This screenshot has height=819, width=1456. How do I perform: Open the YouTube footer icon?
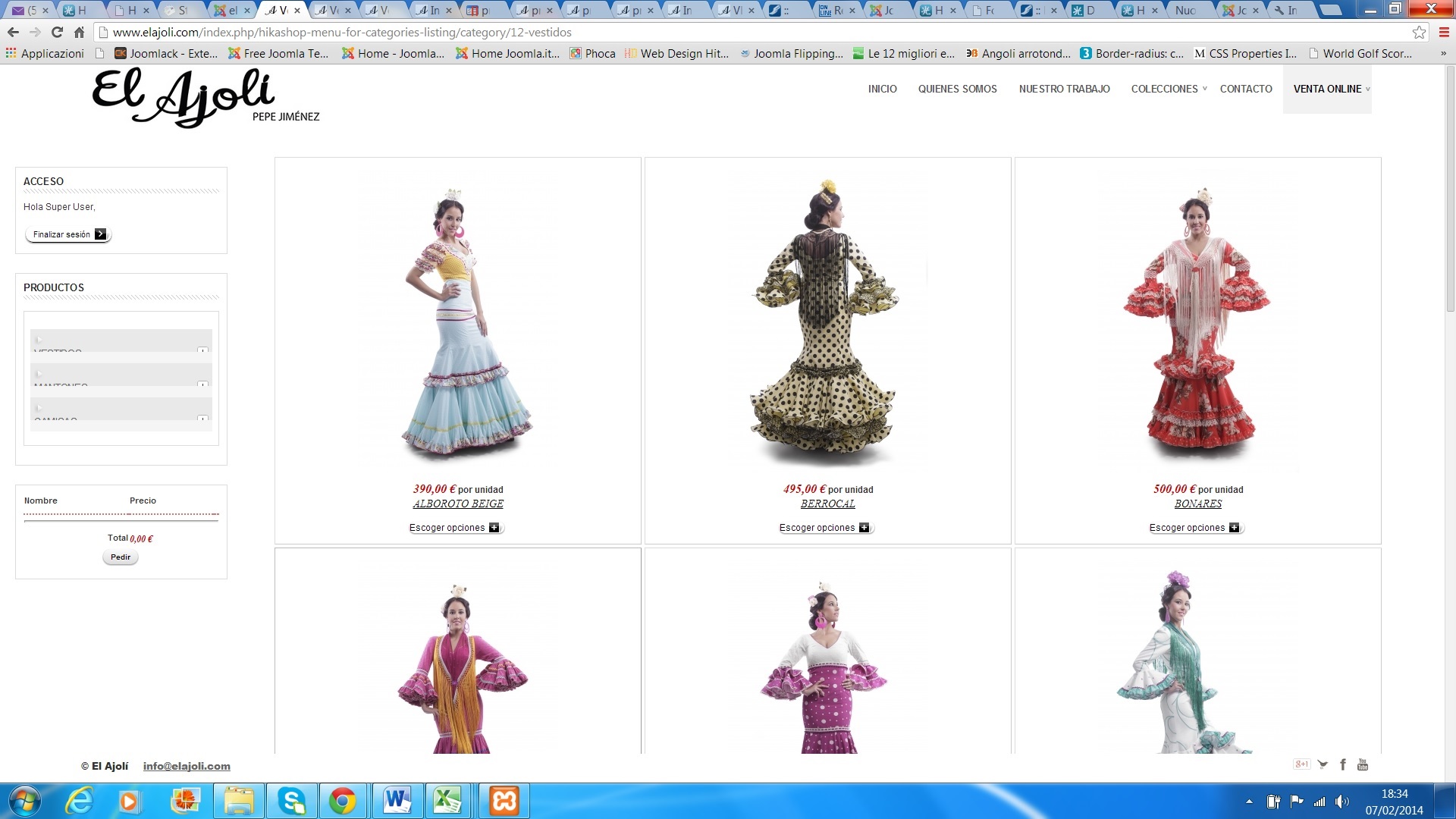pyautogui.click(x=1363, y=764)
